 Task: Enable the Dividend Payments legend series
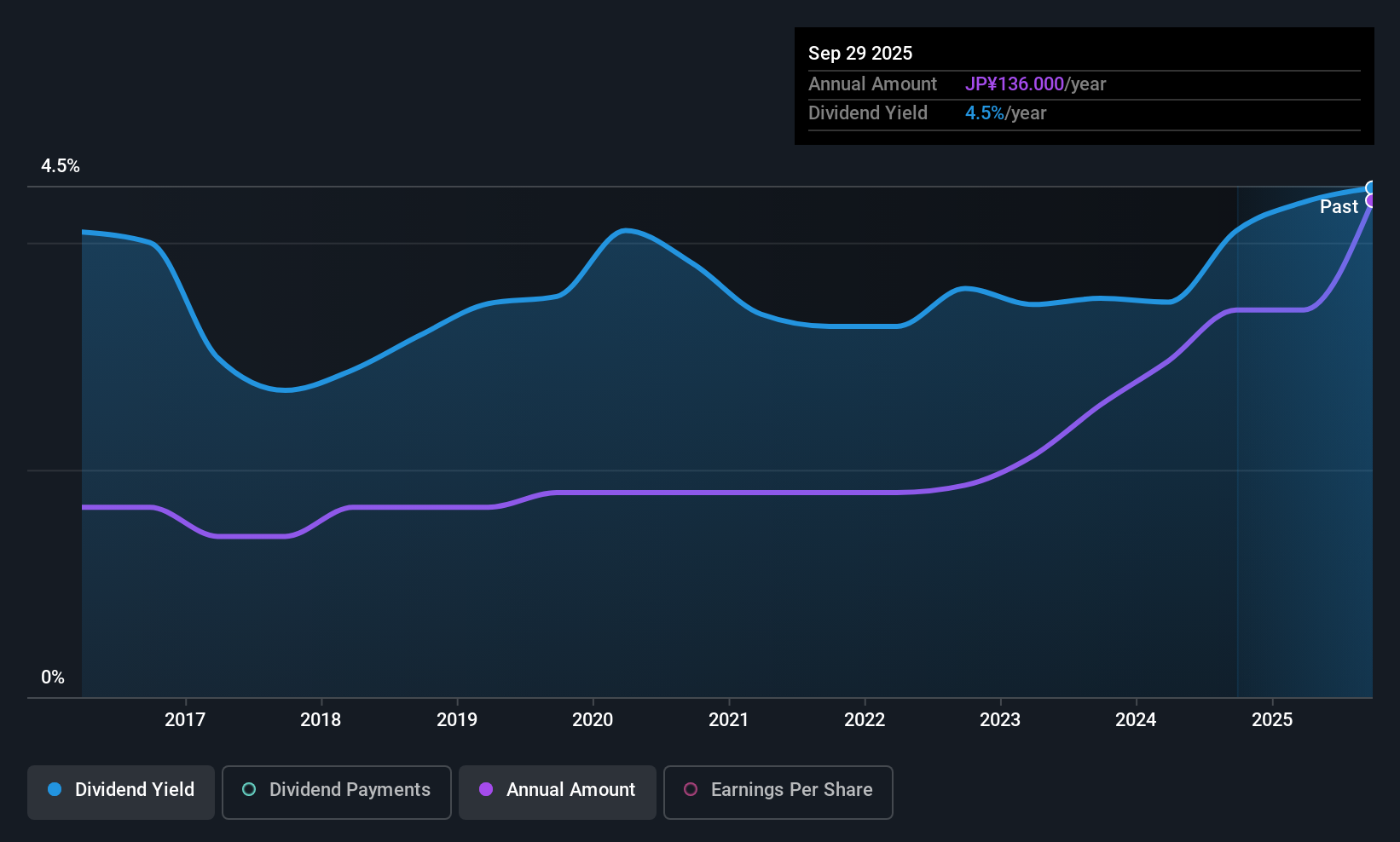coord(336,790)
